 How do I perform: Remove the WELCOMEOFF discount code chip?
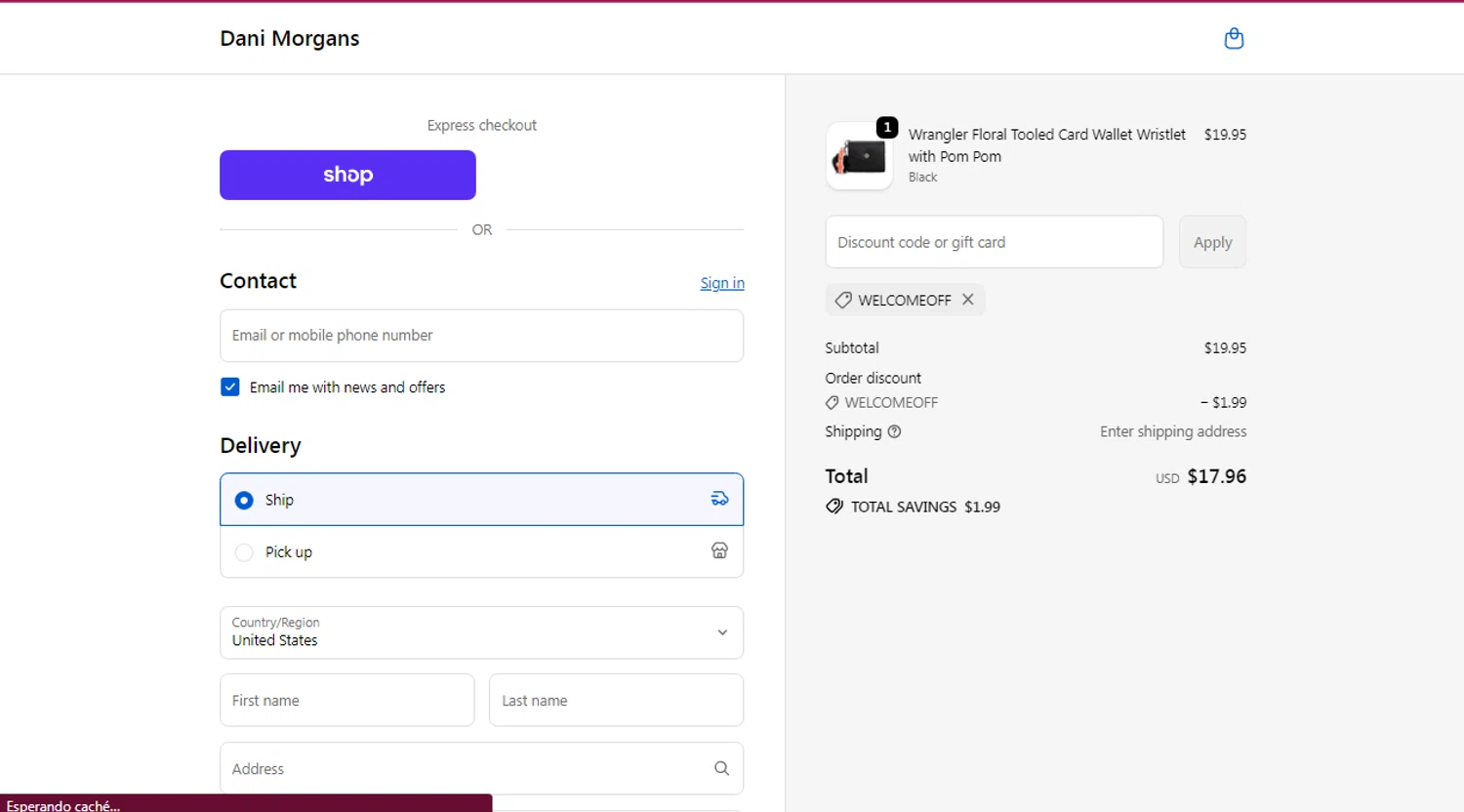click(x=967, y=300)
